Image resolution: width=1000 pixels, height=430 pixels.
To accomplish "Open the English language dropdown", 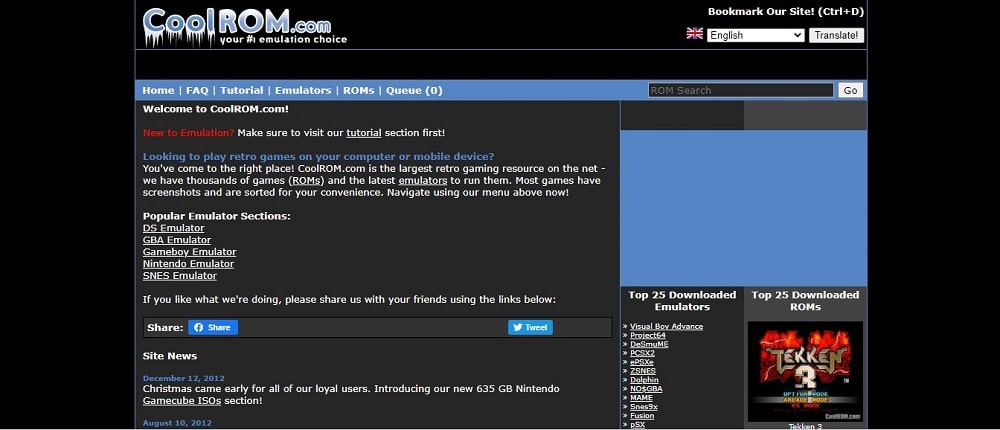I will 756,35.
